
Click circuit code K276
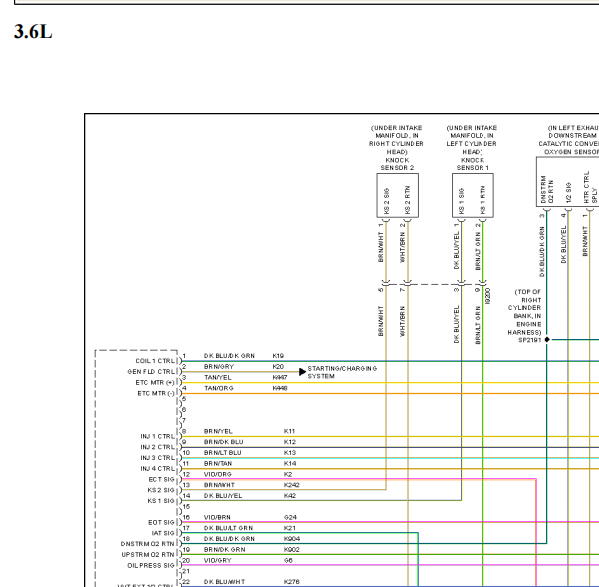click(x=292, y=582)
